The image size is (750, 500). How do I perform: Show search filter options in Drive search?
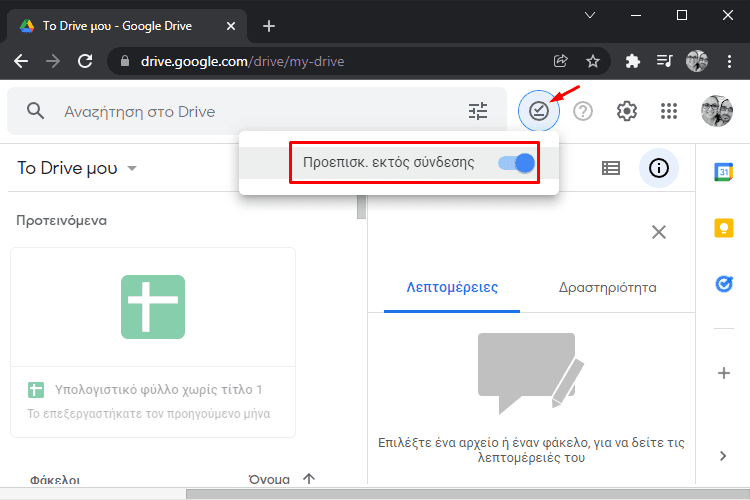(477, 111)
